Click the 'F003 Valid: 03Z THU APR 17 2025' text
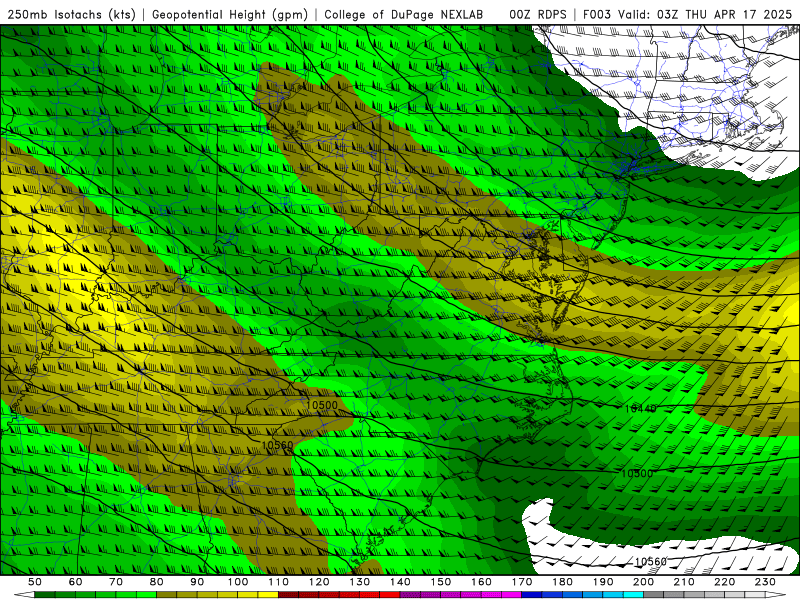800x600 pixels. pyautogui.click(x=688, y=14)
